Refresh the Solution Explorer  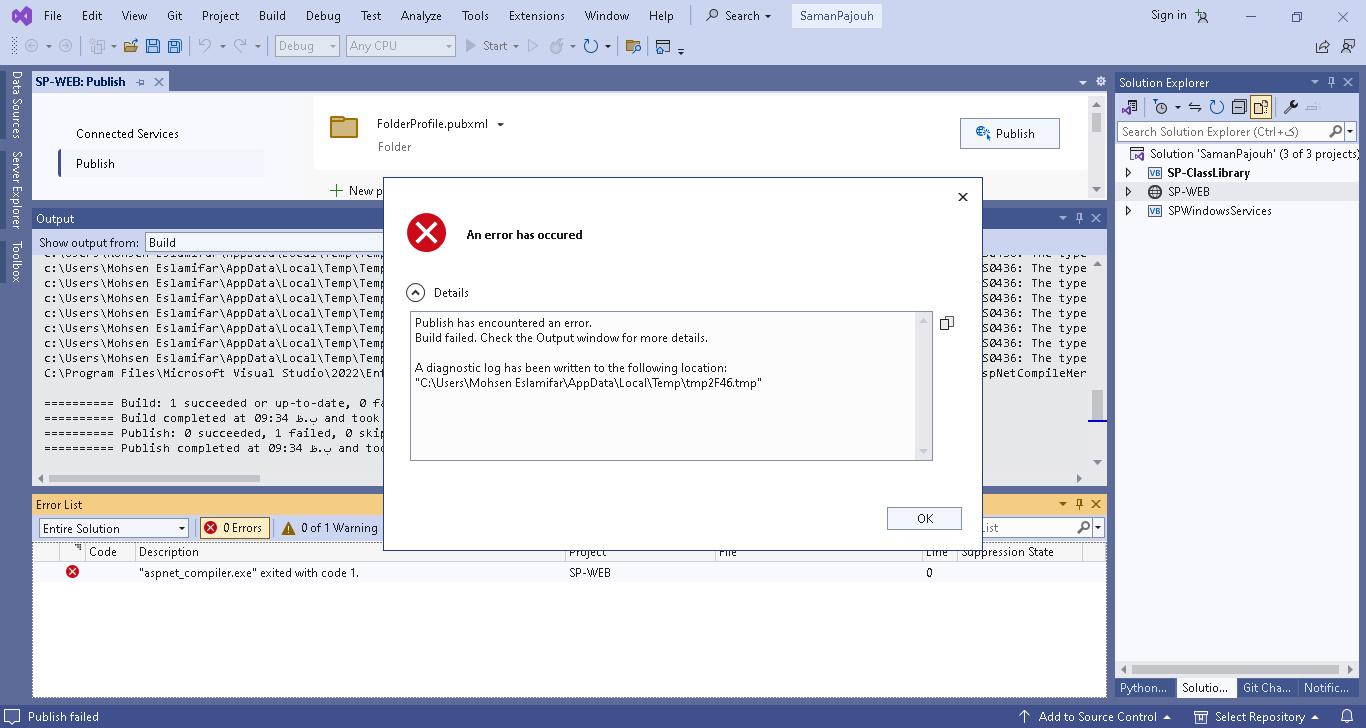[x=1216, y=107]
